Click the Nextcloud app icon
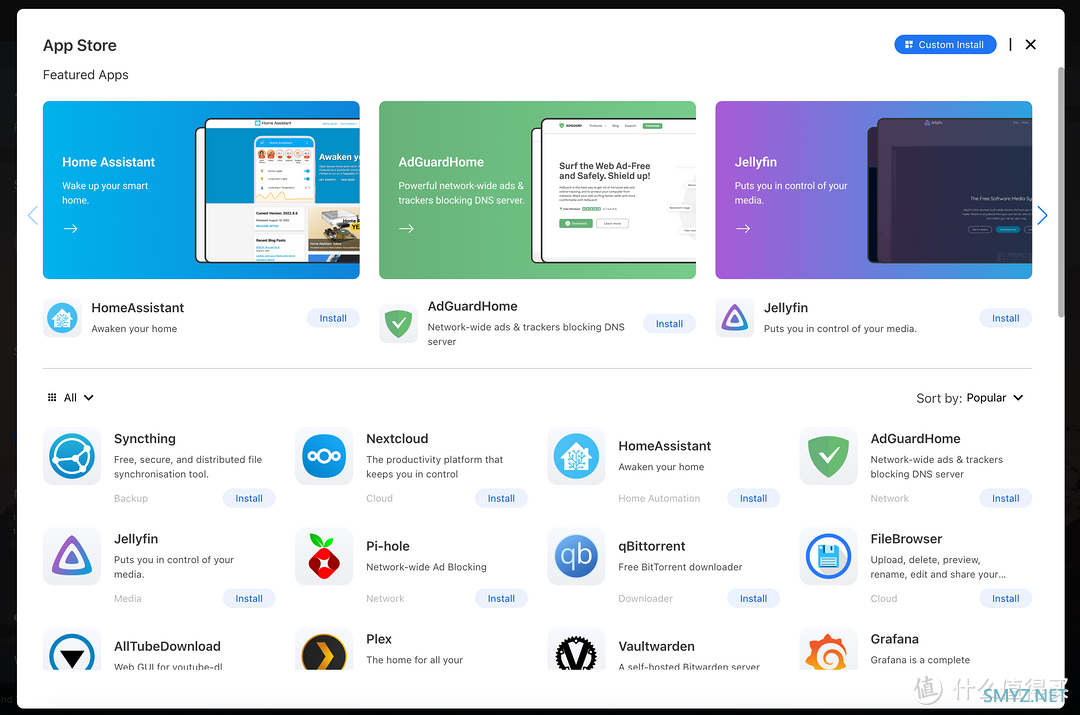 pyautogui.click(x=324, y=456)
